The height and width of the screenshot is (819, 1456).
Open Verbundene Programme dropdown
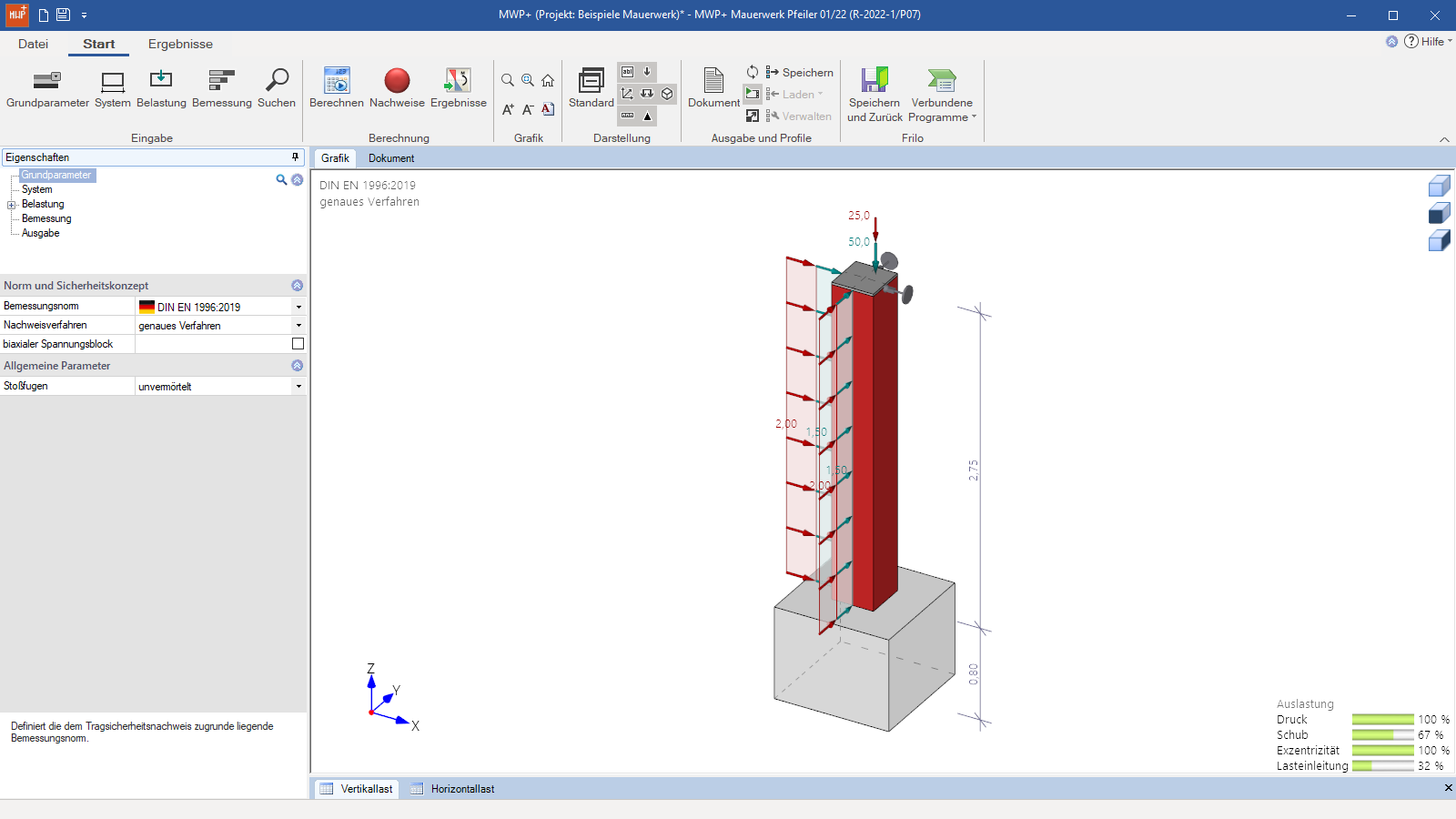coord(942,95)
